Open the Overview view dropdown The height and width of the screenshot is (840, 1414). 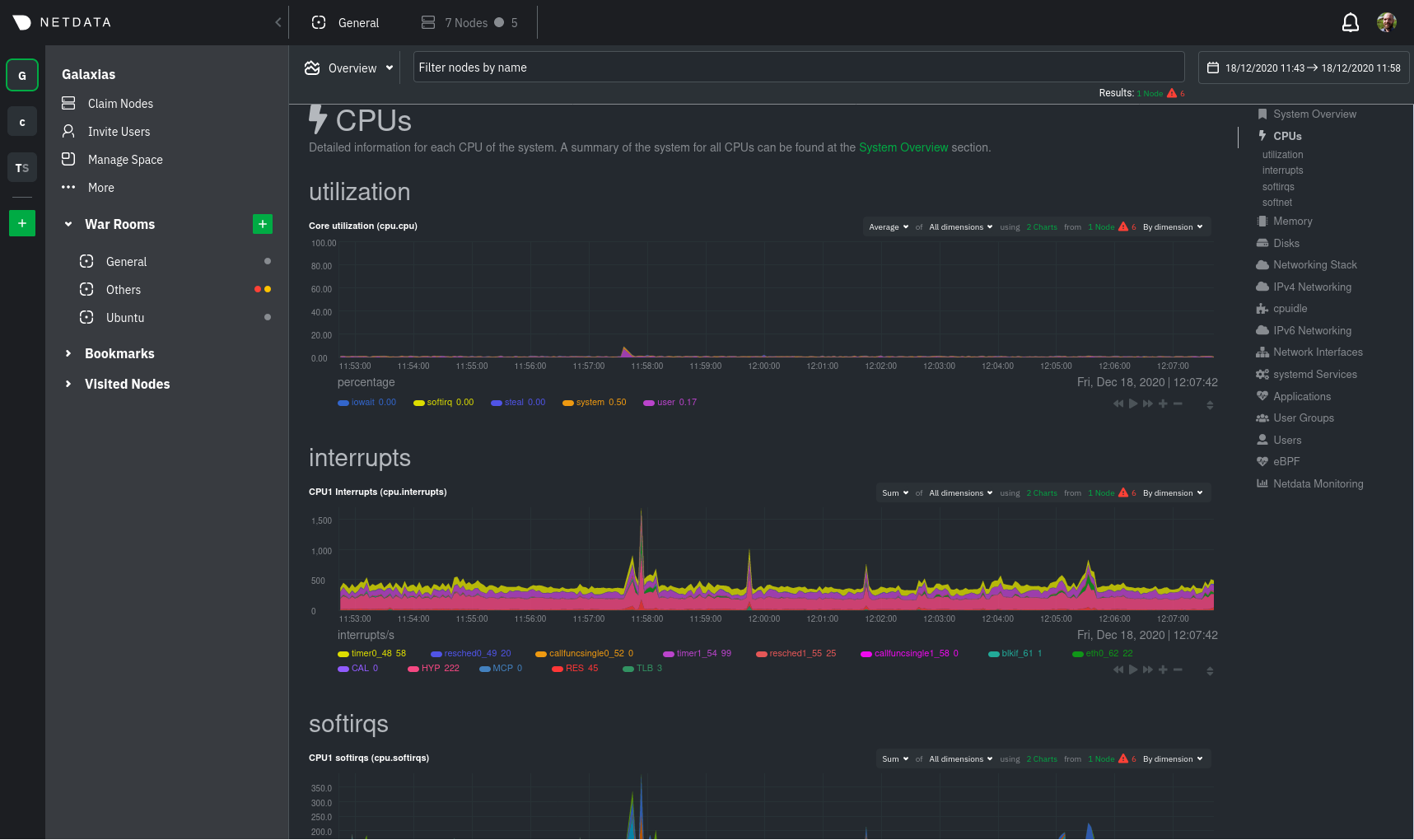349,68
